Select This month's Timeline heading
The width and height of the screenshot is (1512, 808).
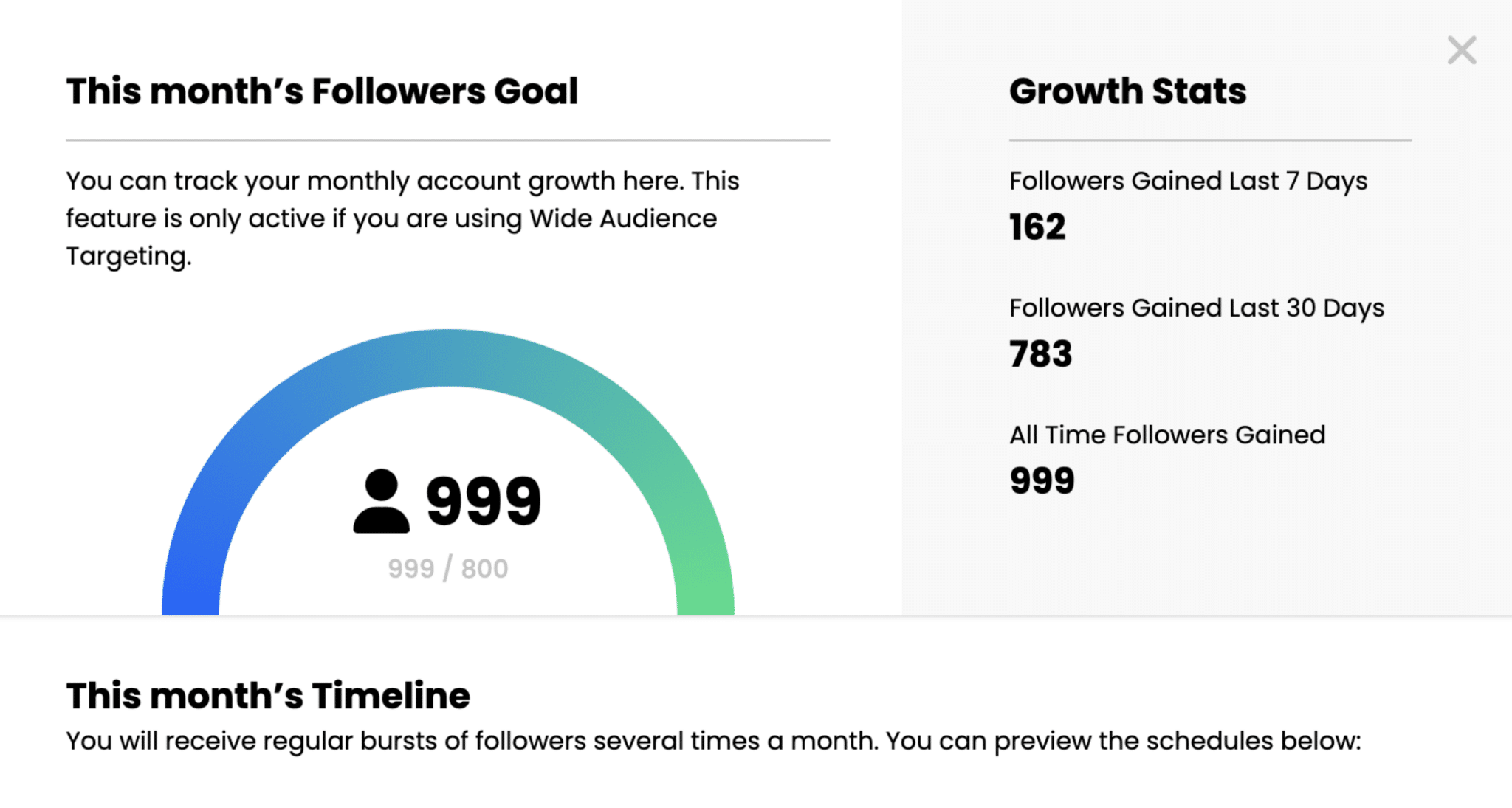(268, 696)
